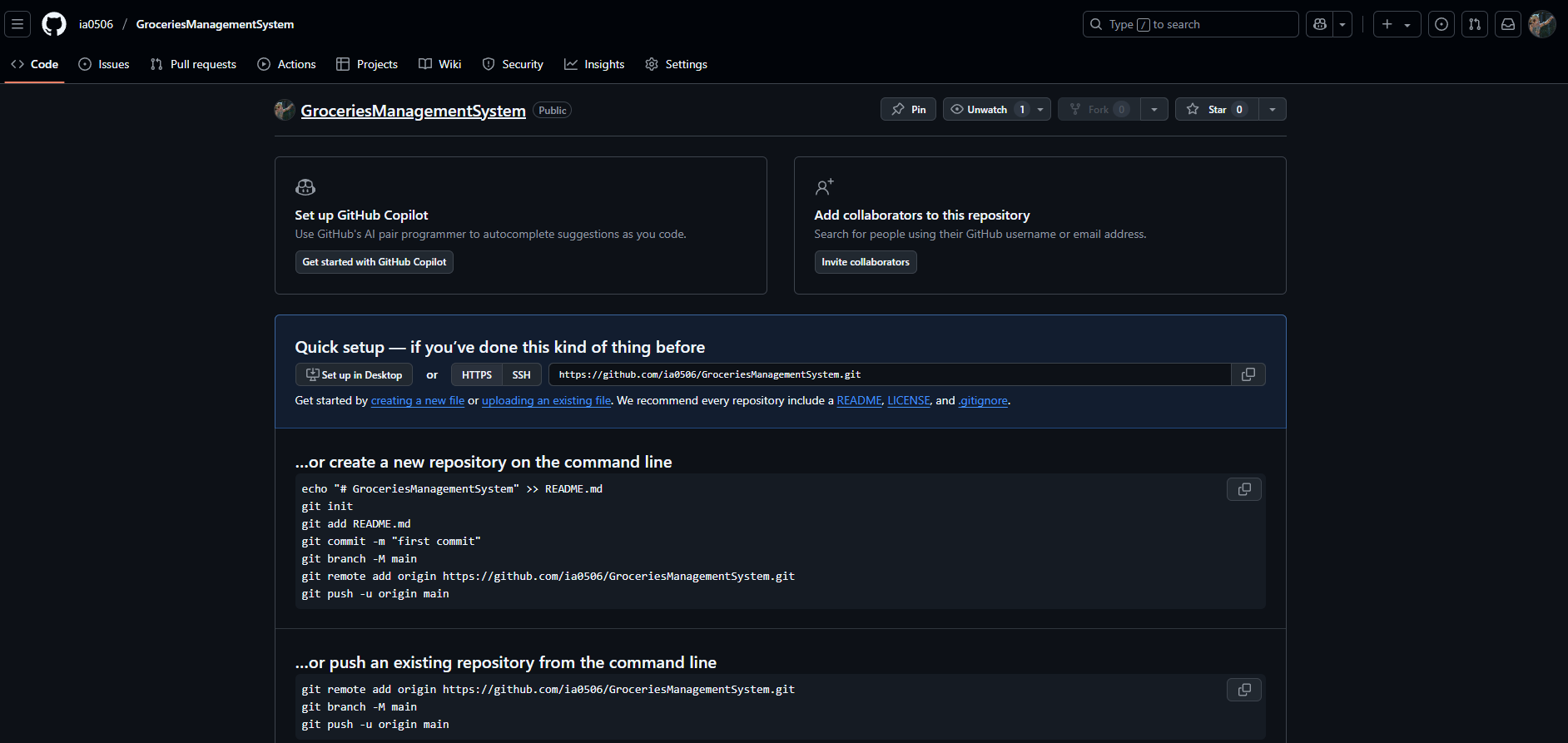Click the 'git commit -m "first commit"' line
Image resolution: width=1568 pixels, height=743 pixels.
(391, 541)
